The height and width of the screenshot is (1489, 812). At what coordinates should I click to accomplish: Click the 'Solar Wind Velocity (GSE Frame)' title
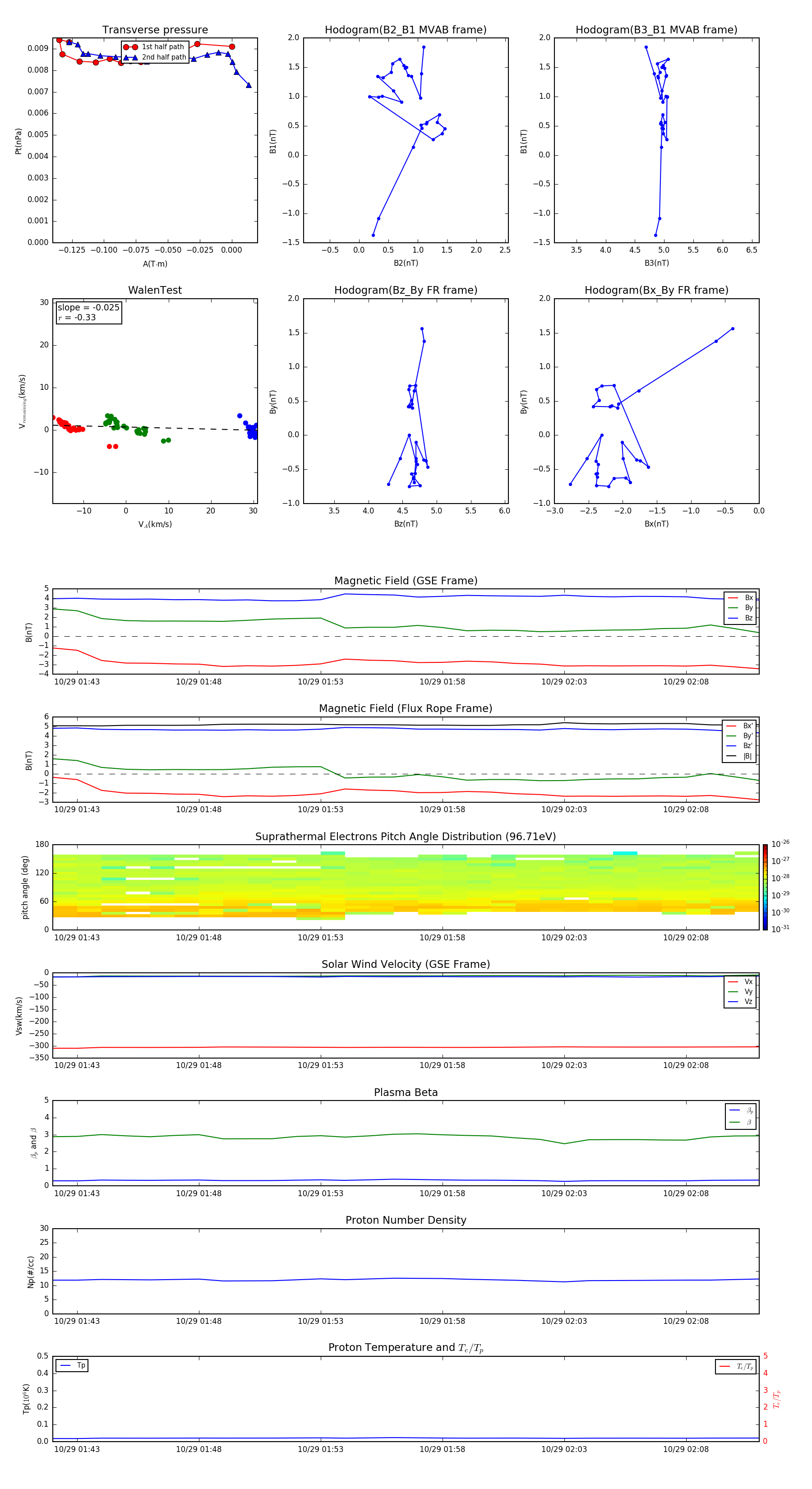pyautogui.click(x=406, y=964)
